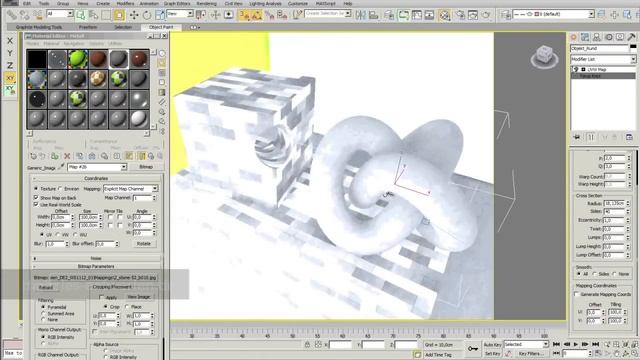Open the Modify command panel tab
Image resolution: width=640 pixels, height=360 pixels.
585,37
